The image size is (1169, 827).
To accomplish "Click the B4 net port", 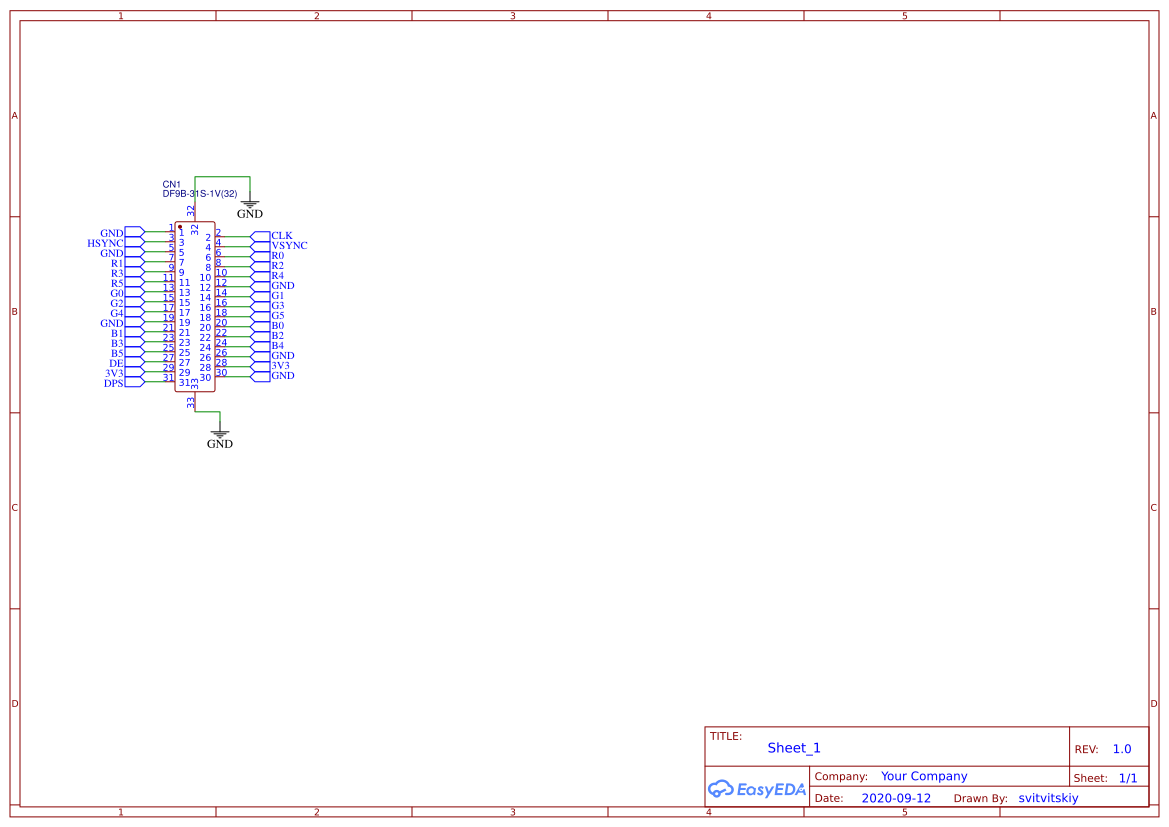I will tap(268, 346).
